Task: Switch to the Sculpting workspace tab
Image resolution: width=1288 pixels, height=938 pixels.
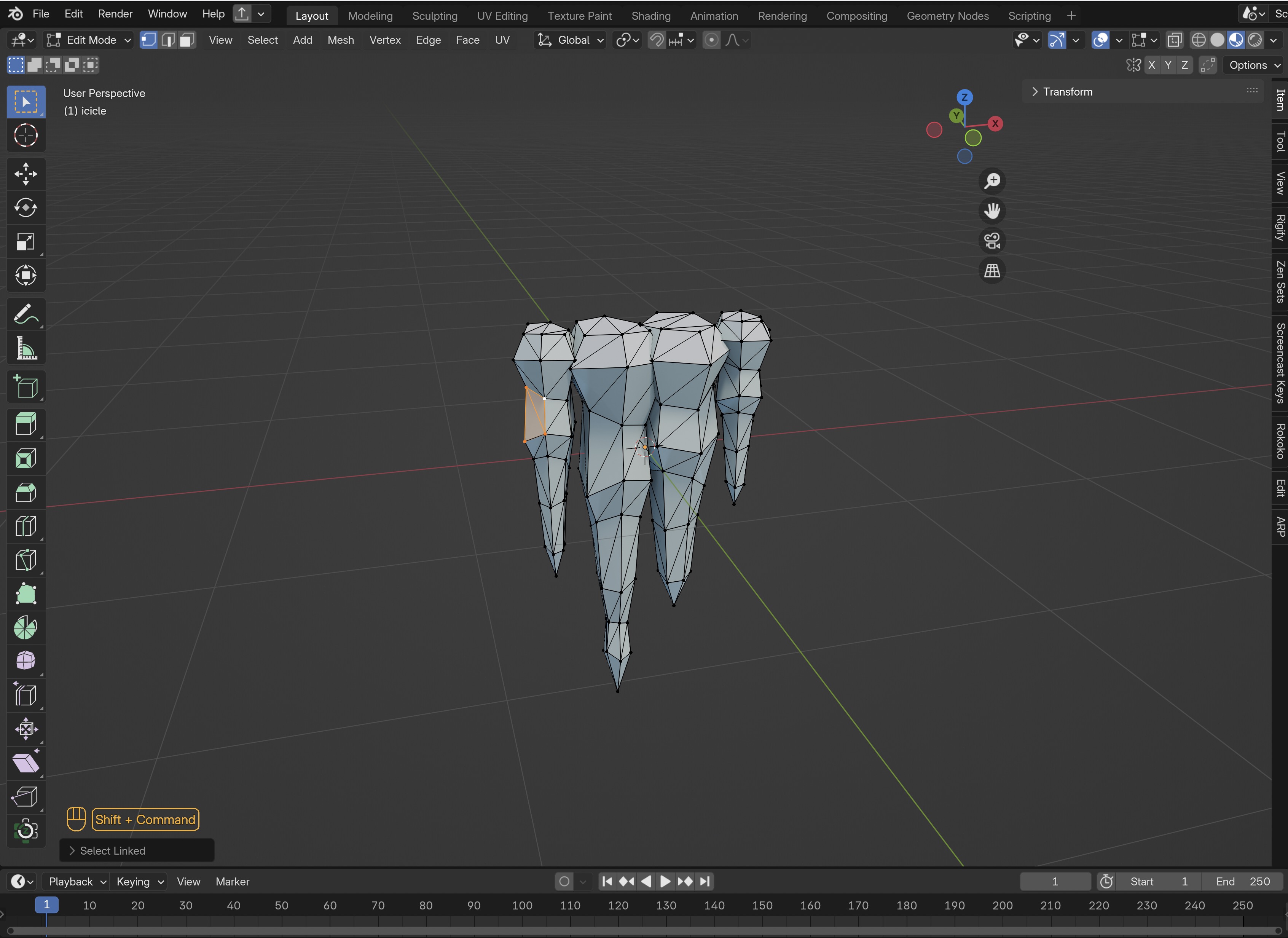Action: pyautogui.click(x=434, y=16)
